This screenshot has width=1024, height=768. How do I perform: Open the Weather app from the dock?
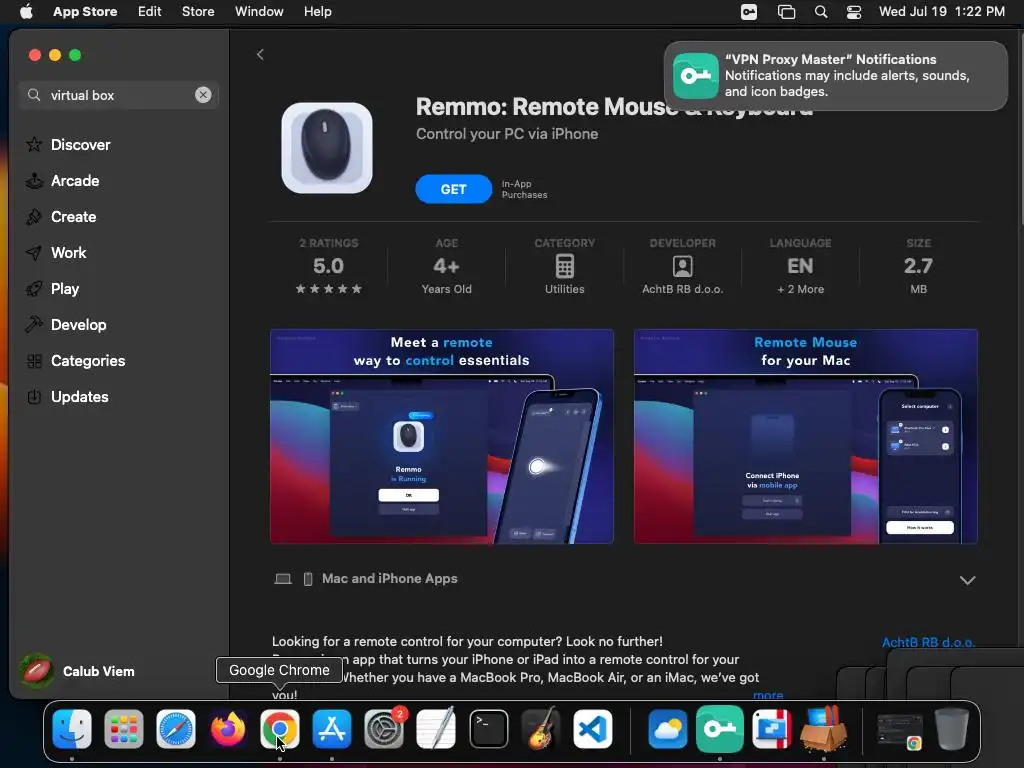[x=667, y=729]
